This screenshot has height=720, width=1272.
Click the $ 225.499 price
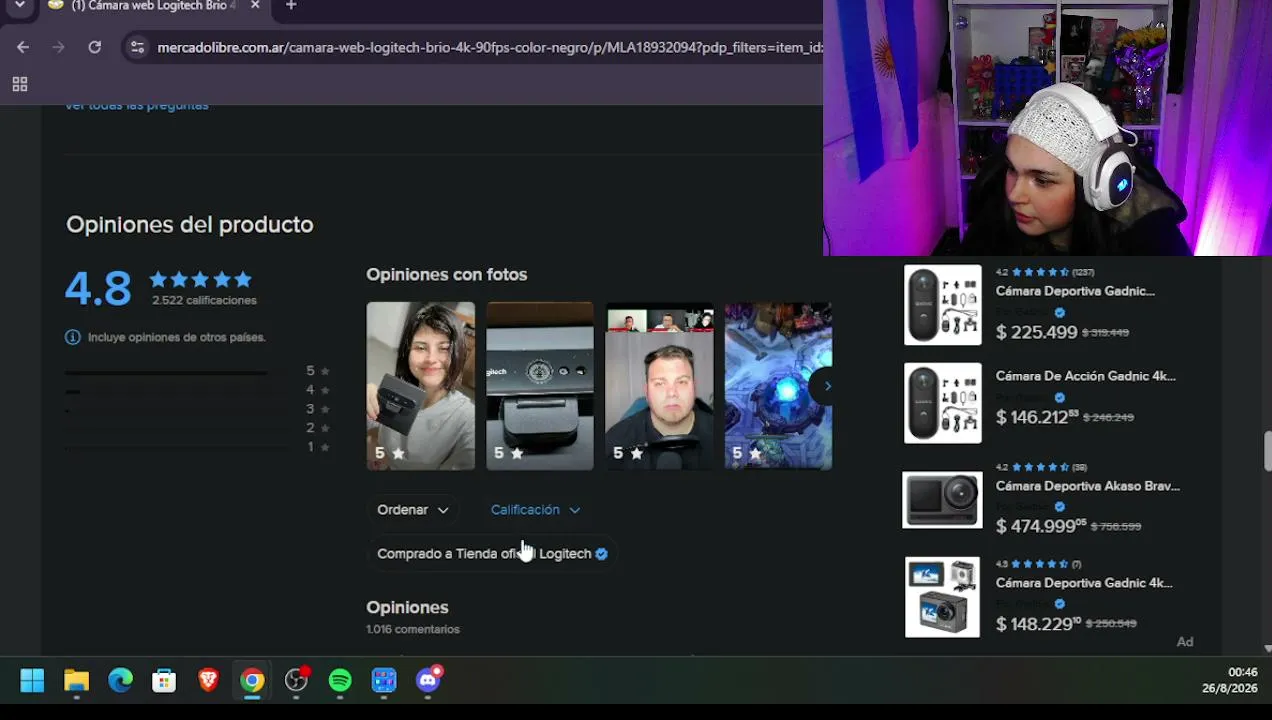(1036, 332)
